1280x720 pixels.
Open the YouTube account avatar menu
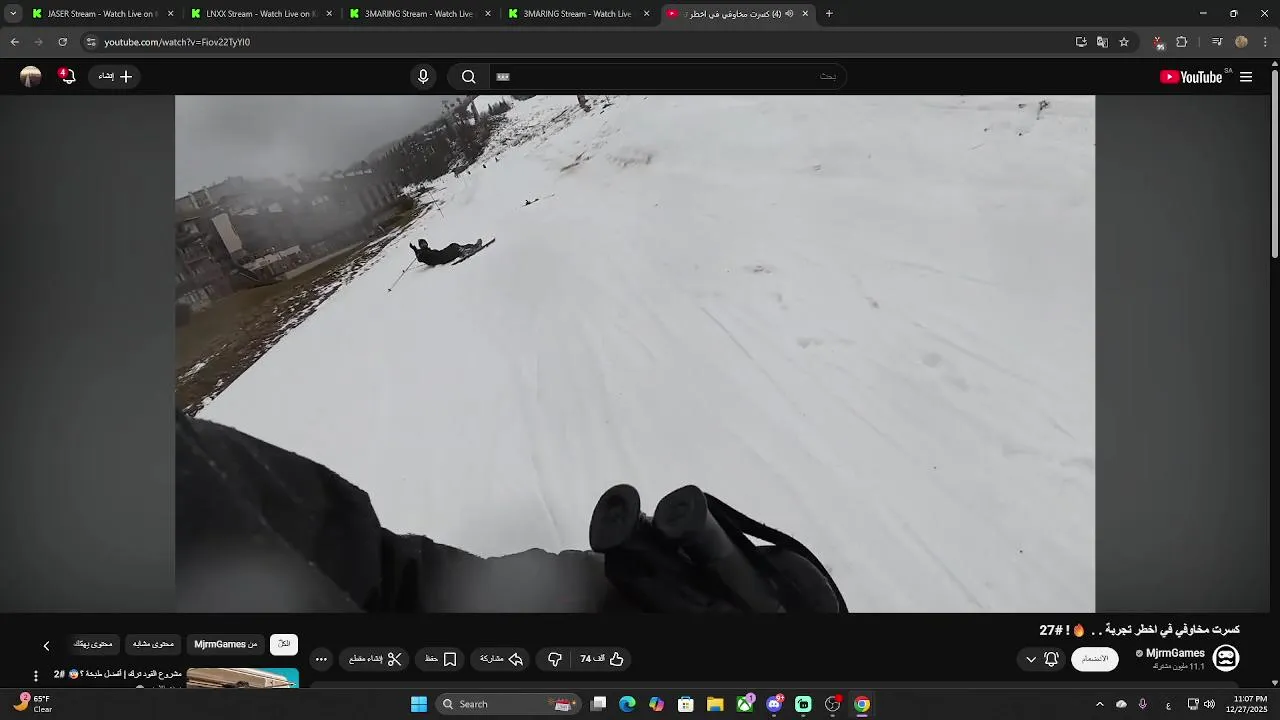point(31,77)
